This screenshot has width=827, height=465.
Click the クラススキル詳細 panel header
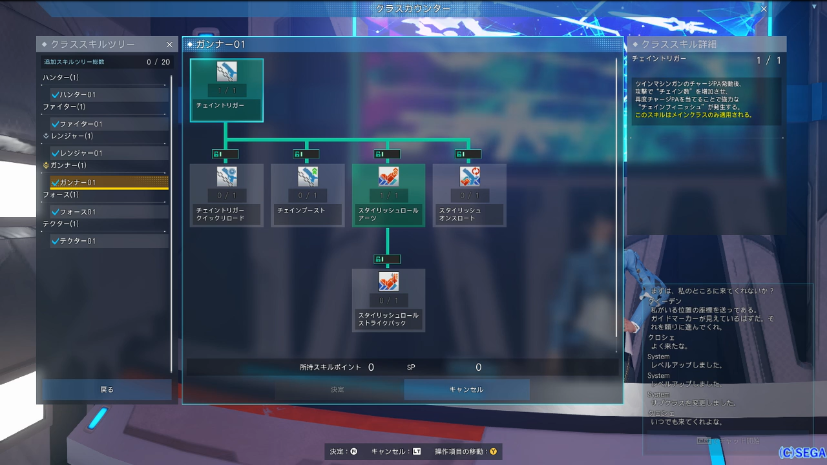coord(706,44)
